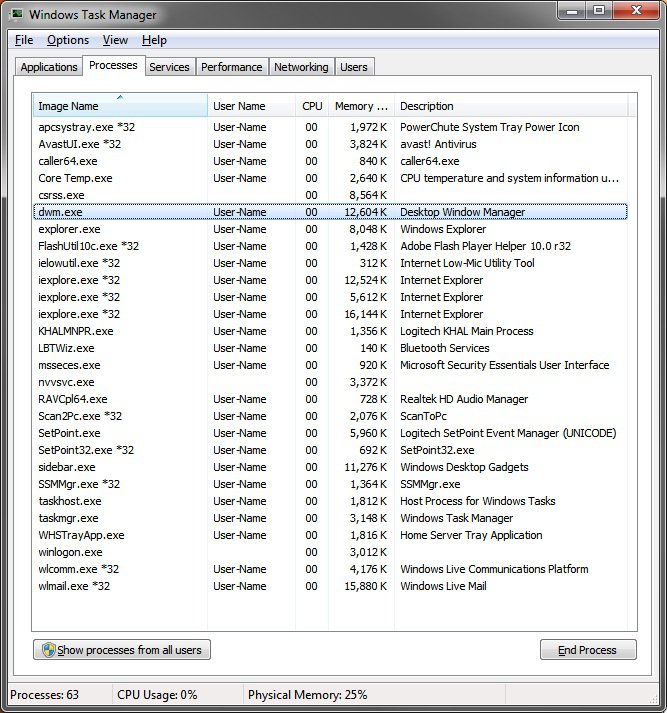Select the KHALMNPR.exe process
667x713 pixels.
click(x=330, y=331)
